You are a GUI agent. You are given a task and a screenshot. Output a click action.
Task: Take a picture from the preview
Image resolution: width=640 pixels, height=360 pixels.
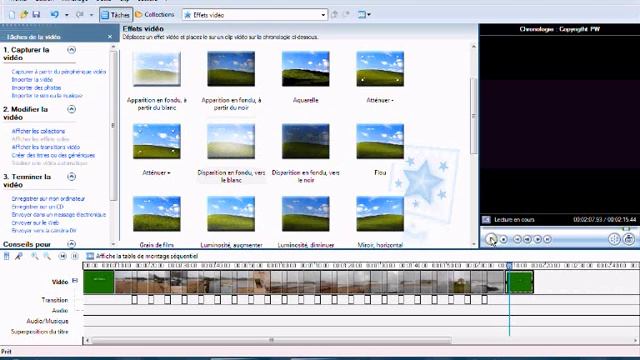[629, 239]
